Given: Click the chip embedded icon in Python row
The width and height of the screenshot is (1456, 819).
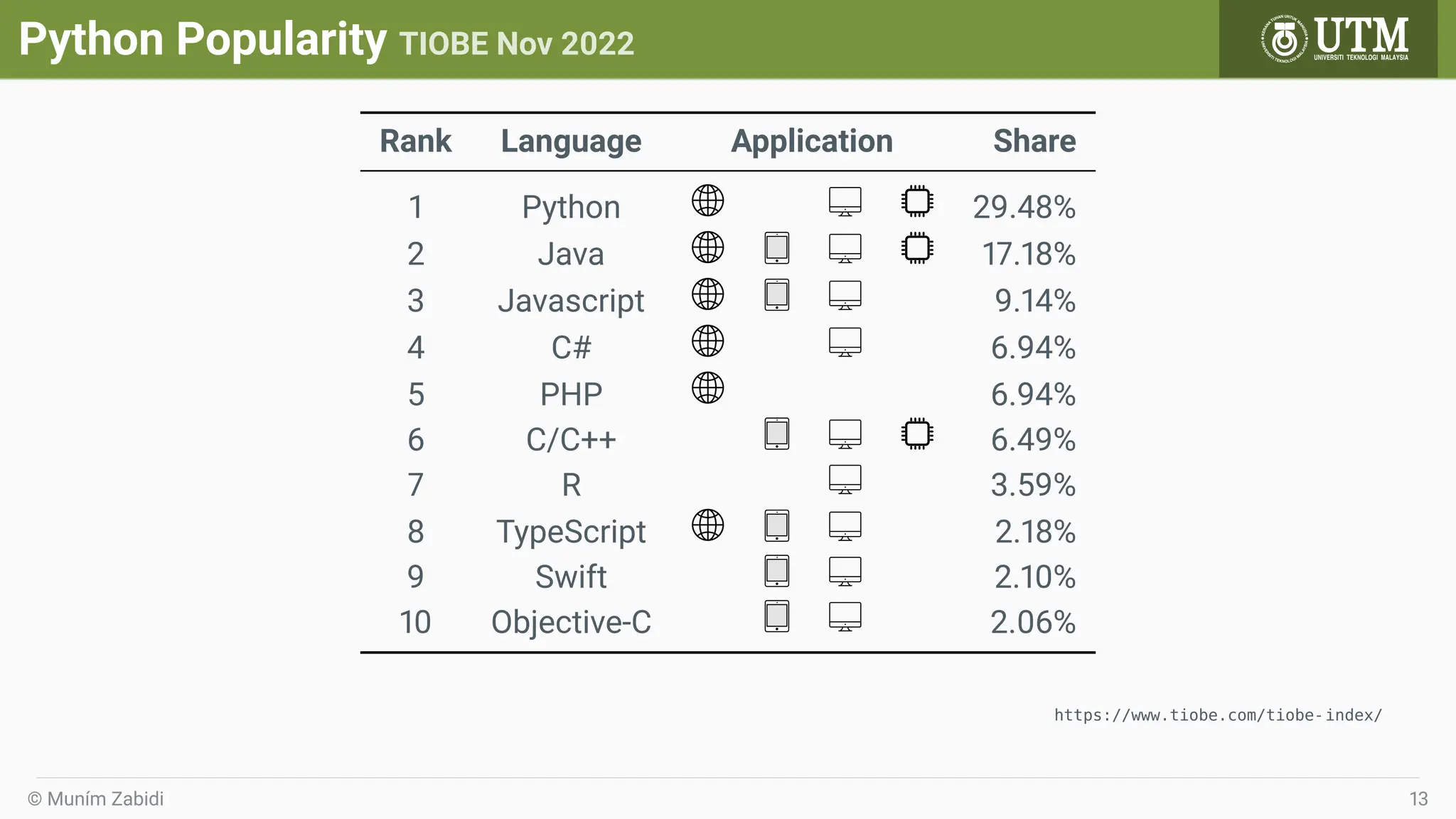Looking at the screenshot, I should point(917,201).
